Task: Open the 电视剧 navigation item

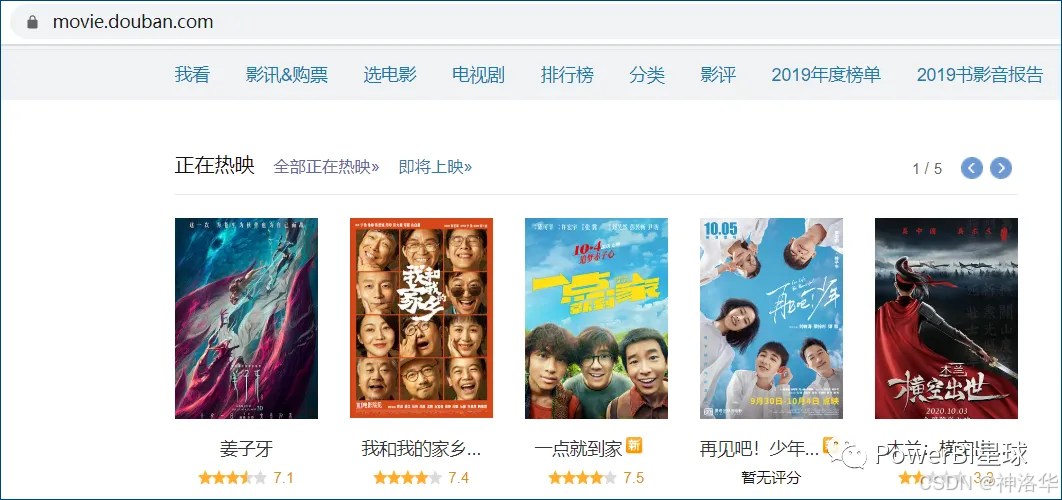Action: tap(478, 75)
